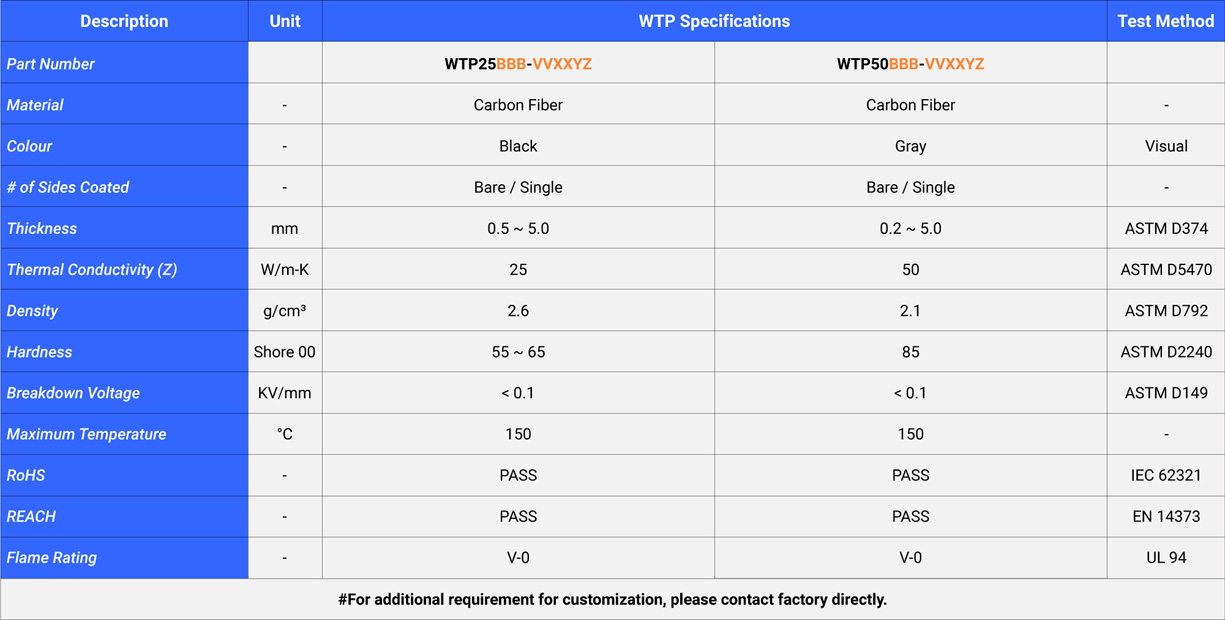
Task: Click the Maximum Temperature row label
Action: 86,435
